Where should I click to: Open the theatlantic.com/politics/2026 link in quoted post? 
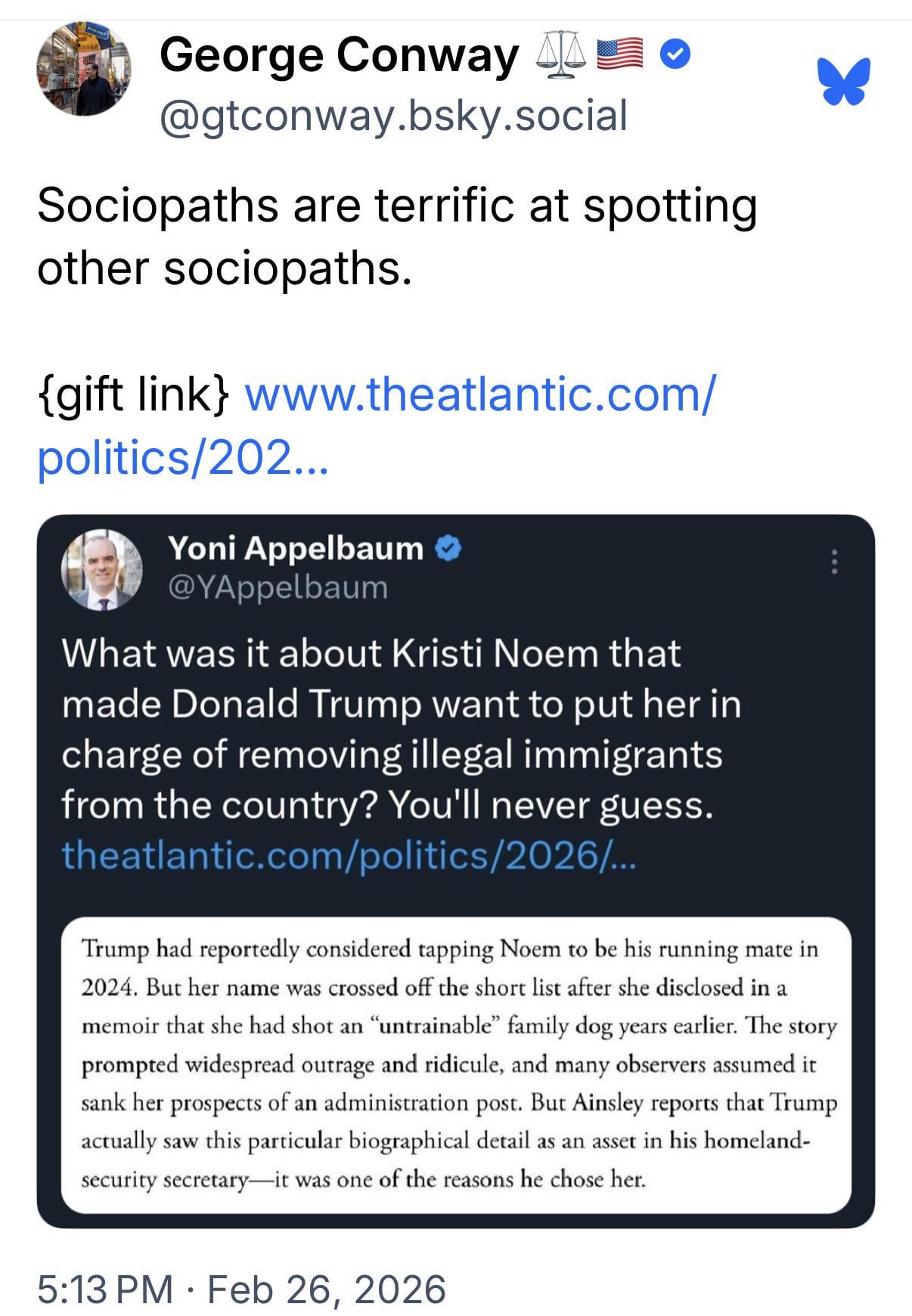pos(349,855)
